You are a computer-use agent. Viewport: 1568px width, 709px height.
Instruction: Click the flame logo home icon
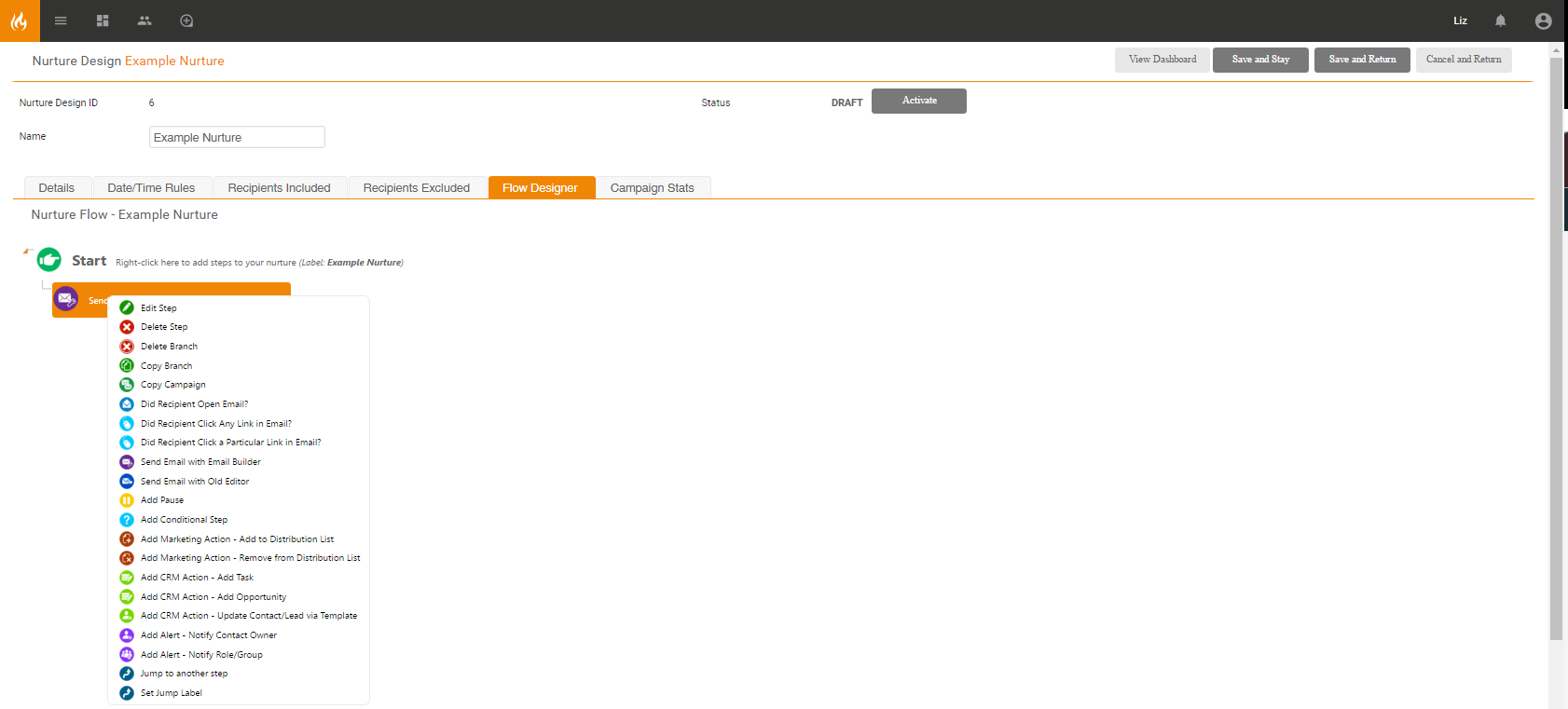coord(20,20)
